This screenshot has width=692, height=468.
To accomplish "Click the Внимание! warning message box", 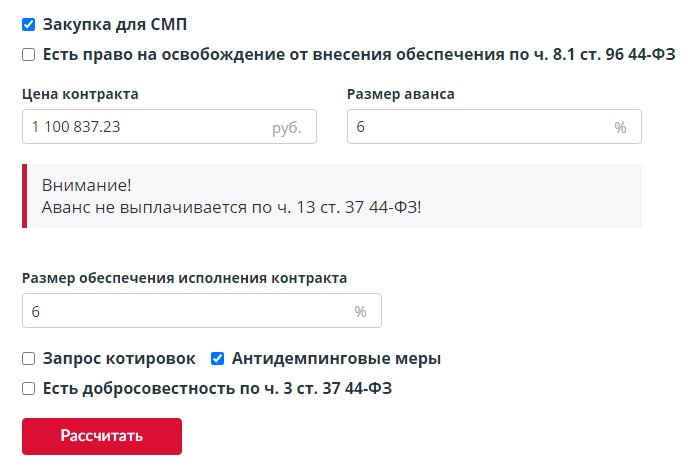I will tap(330, 197).
